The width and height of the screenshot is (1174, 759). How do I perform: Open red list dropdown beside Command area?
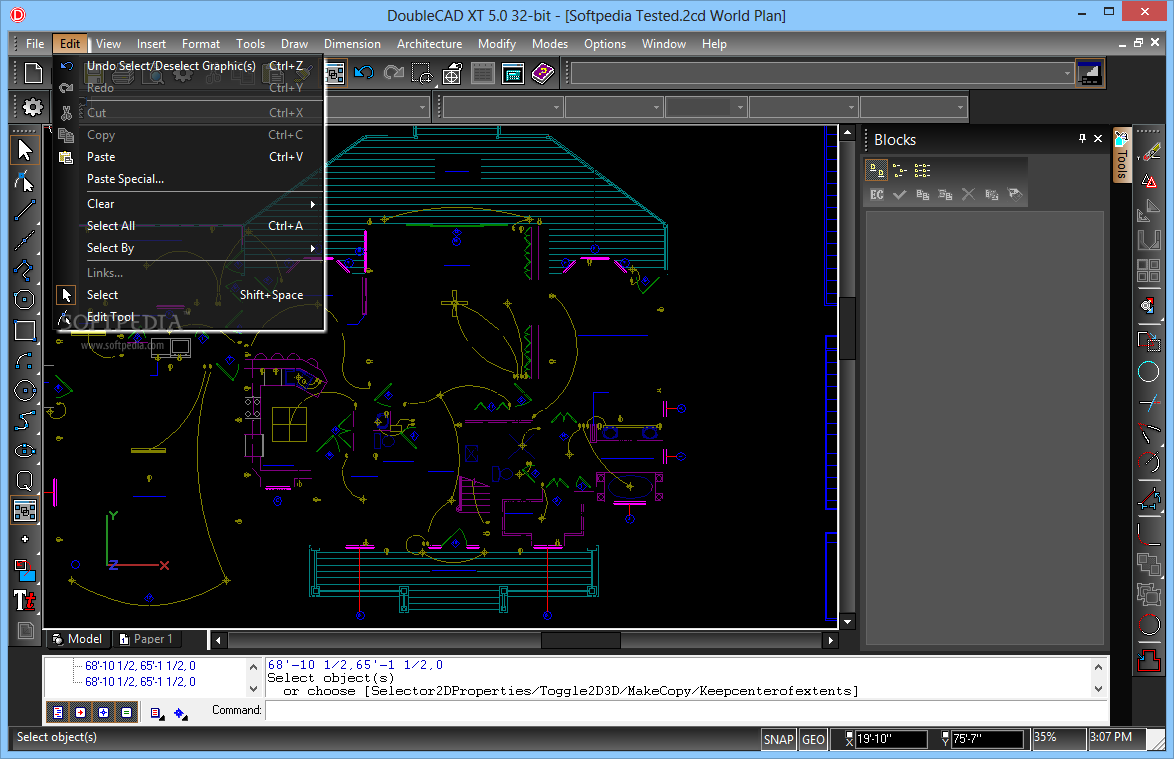156,713
